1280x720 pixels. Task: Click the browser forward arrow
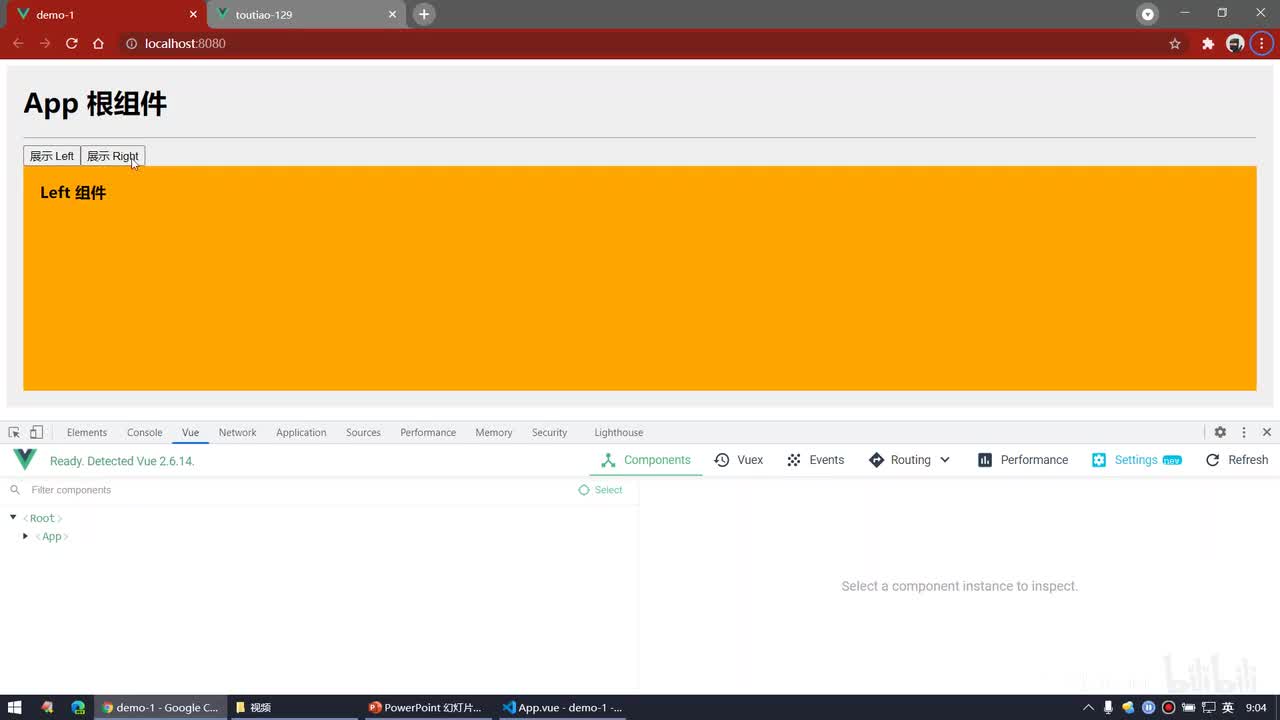tap(45, 43)
